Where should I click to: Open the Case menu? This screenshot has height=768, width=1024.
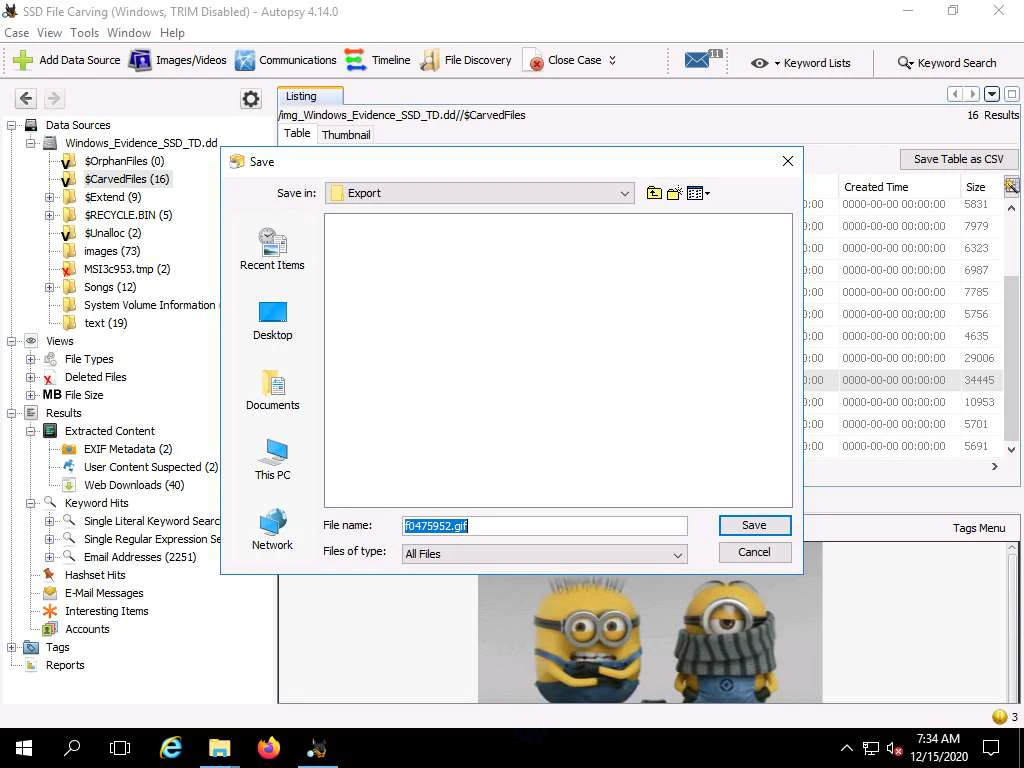[16, 33]
